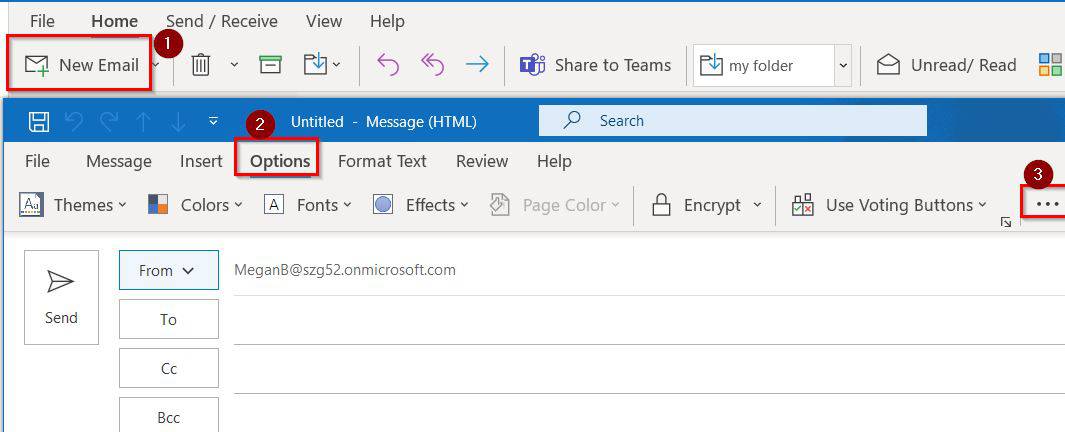This screenshot has width=1065, height=432.
Task: Open the Fonts dropdown
Action: (308, 205)
